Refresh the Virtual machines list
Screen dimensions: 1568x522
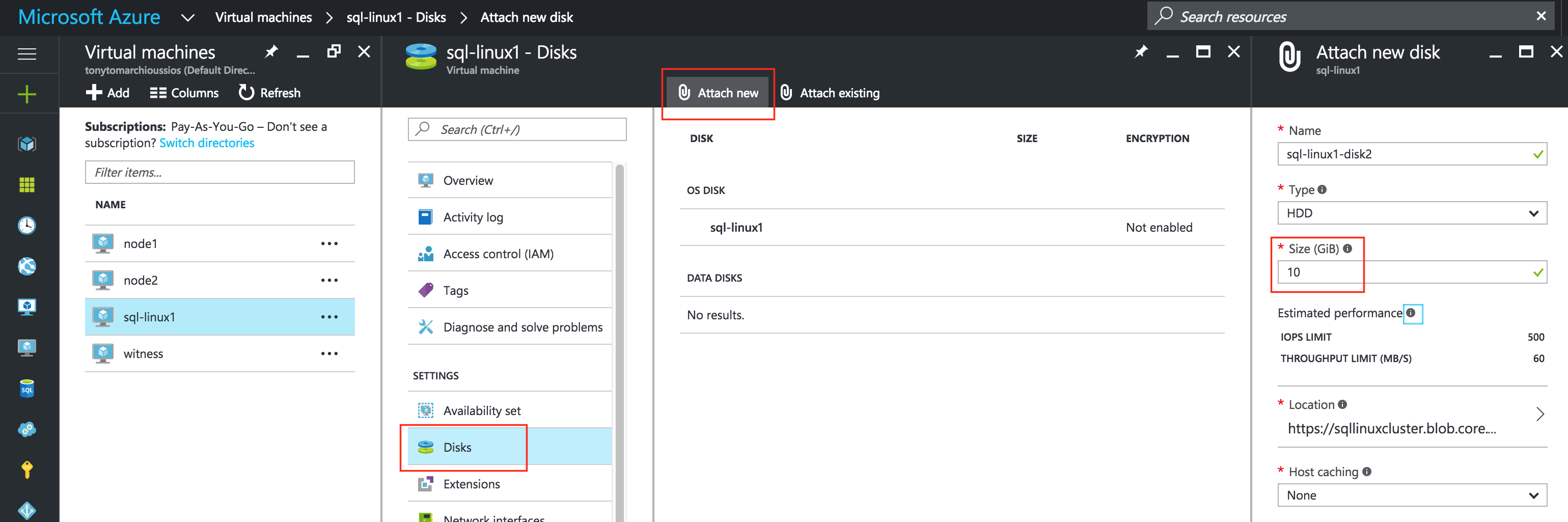coord(269,93)
